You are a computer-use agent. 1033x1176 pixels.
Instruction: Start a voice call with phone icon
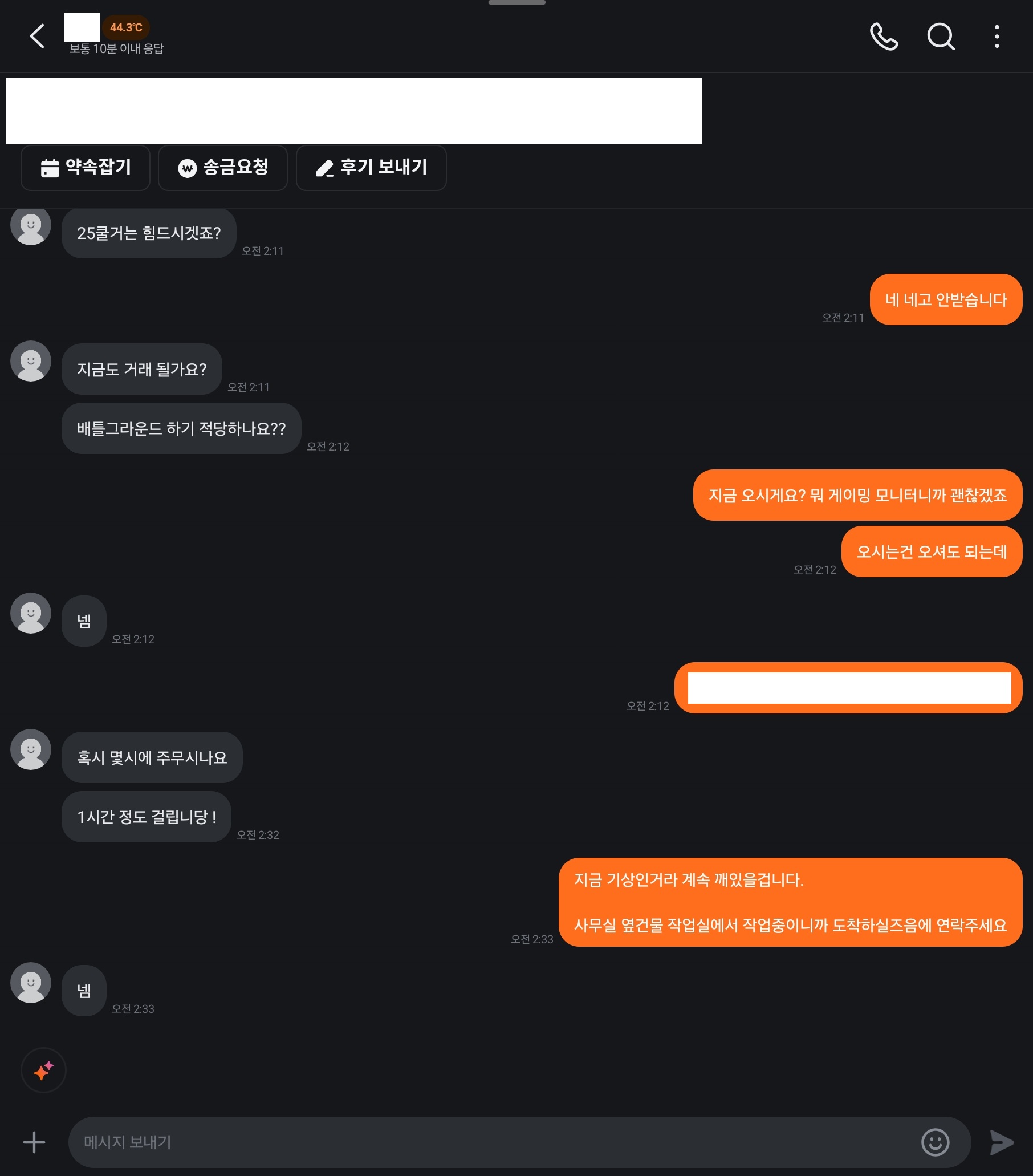(x=884, y=37)
